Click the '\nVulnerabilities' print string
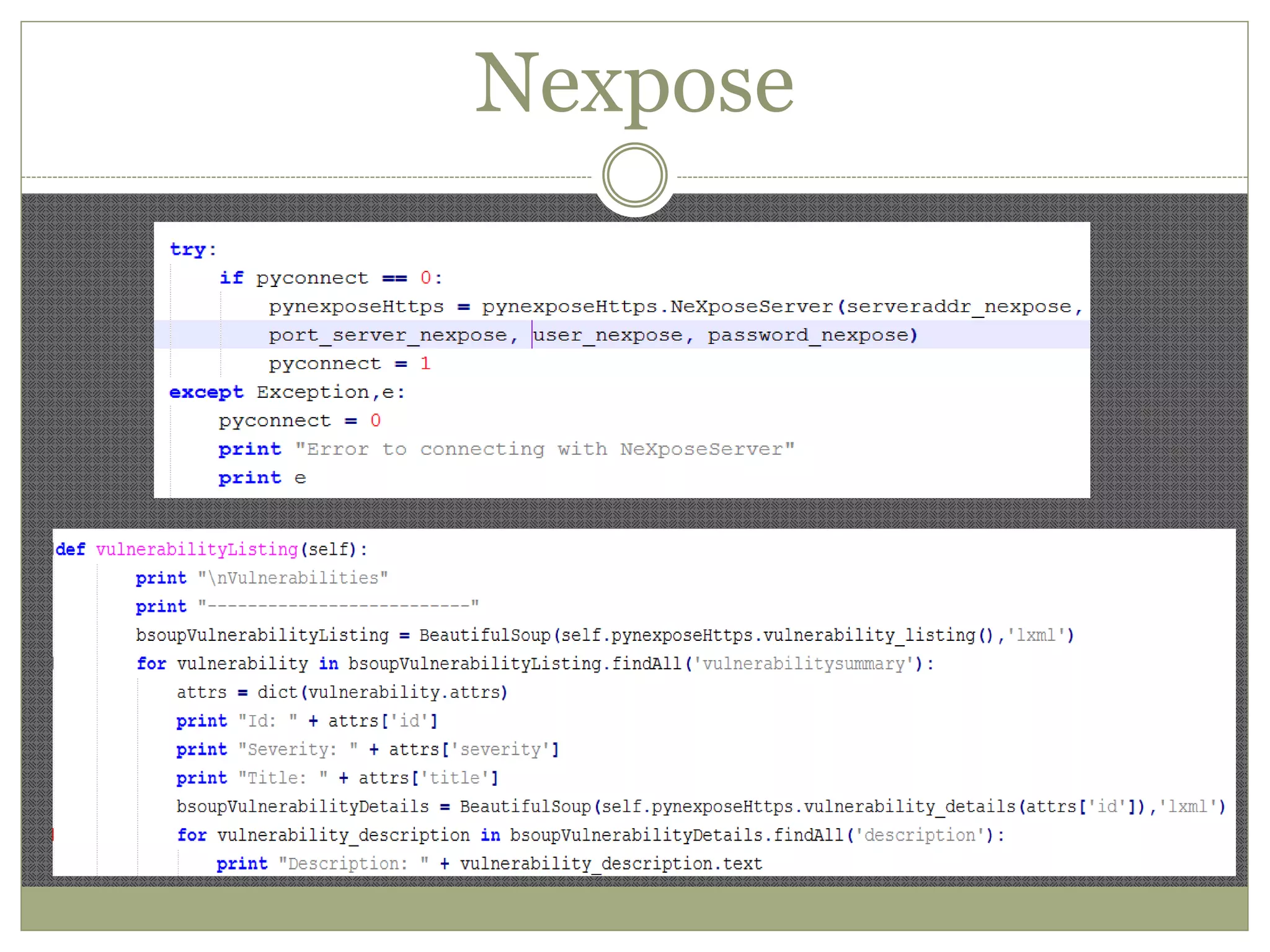1270x952 pixels. (293, 578)
